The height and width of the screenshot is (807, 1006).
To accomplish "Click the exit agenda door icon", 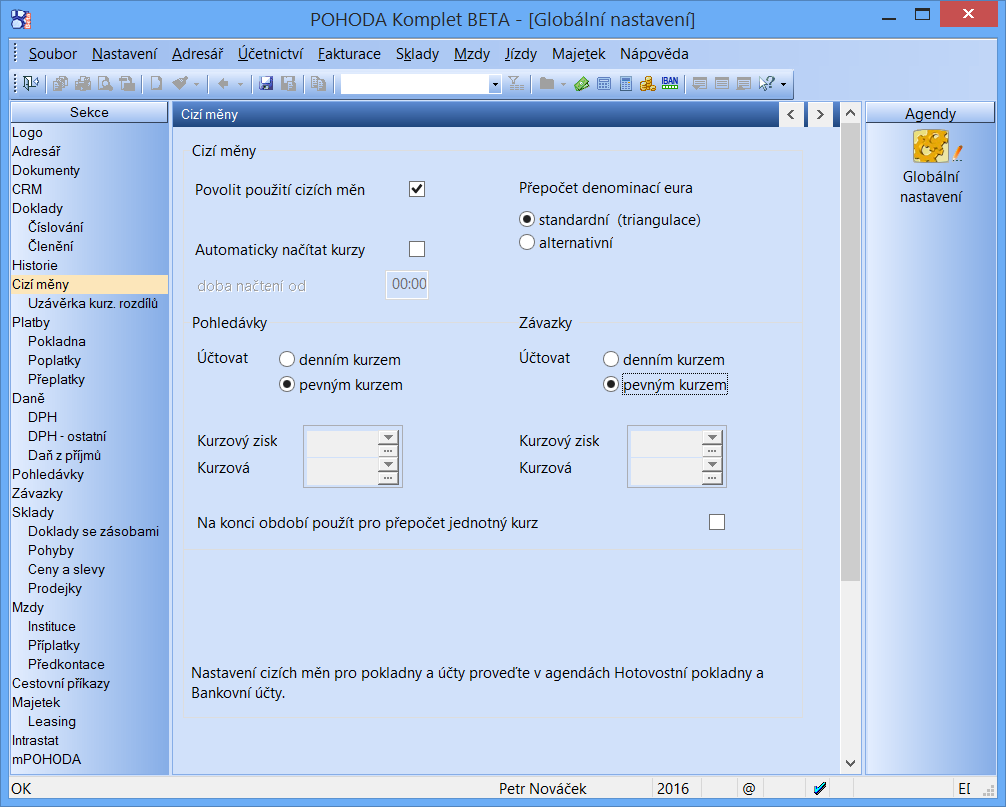I will (x=30, y=83).
